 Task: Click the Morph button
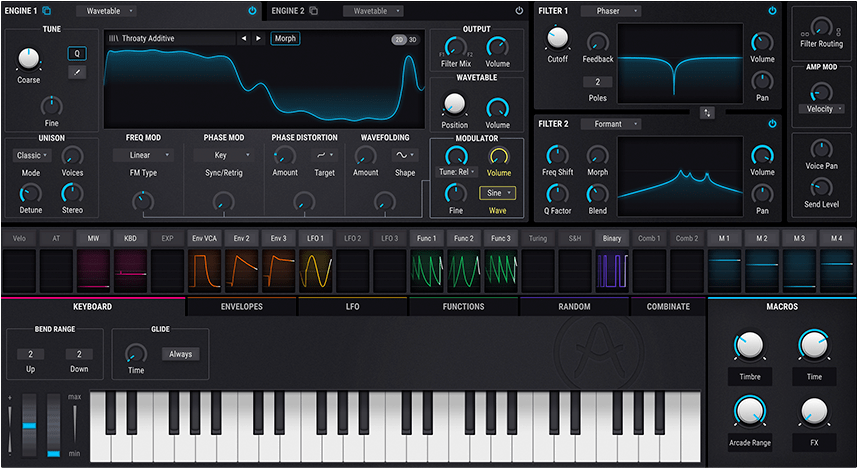[x=285, y=39]
